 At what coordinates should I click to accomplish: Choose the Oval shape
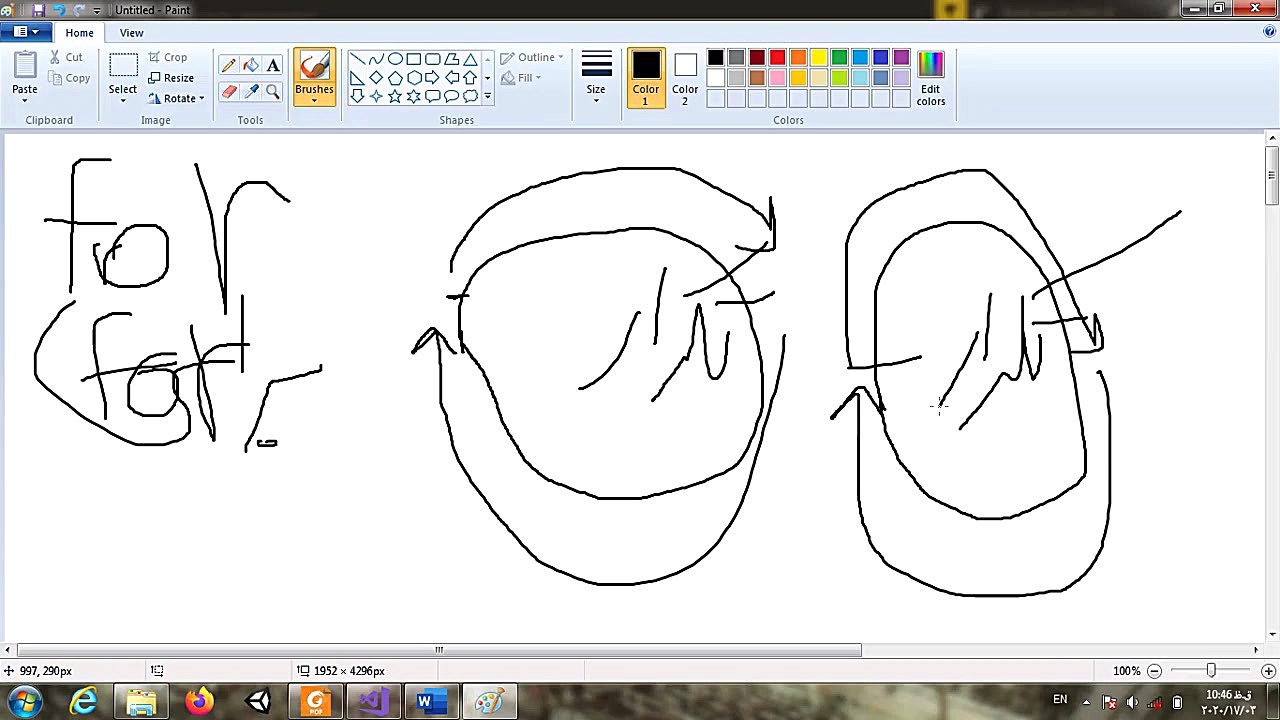pyautogui.click(x=395, y=59)
